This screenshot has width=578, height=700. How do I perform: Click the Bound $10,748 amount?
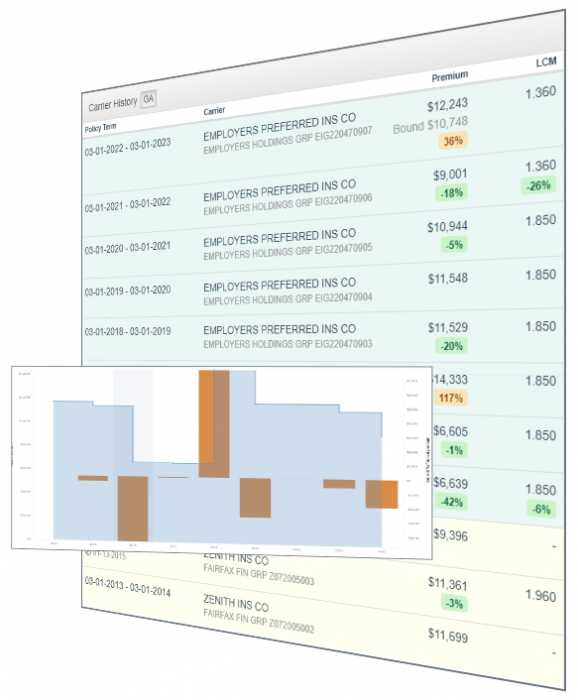click(430, 125)
